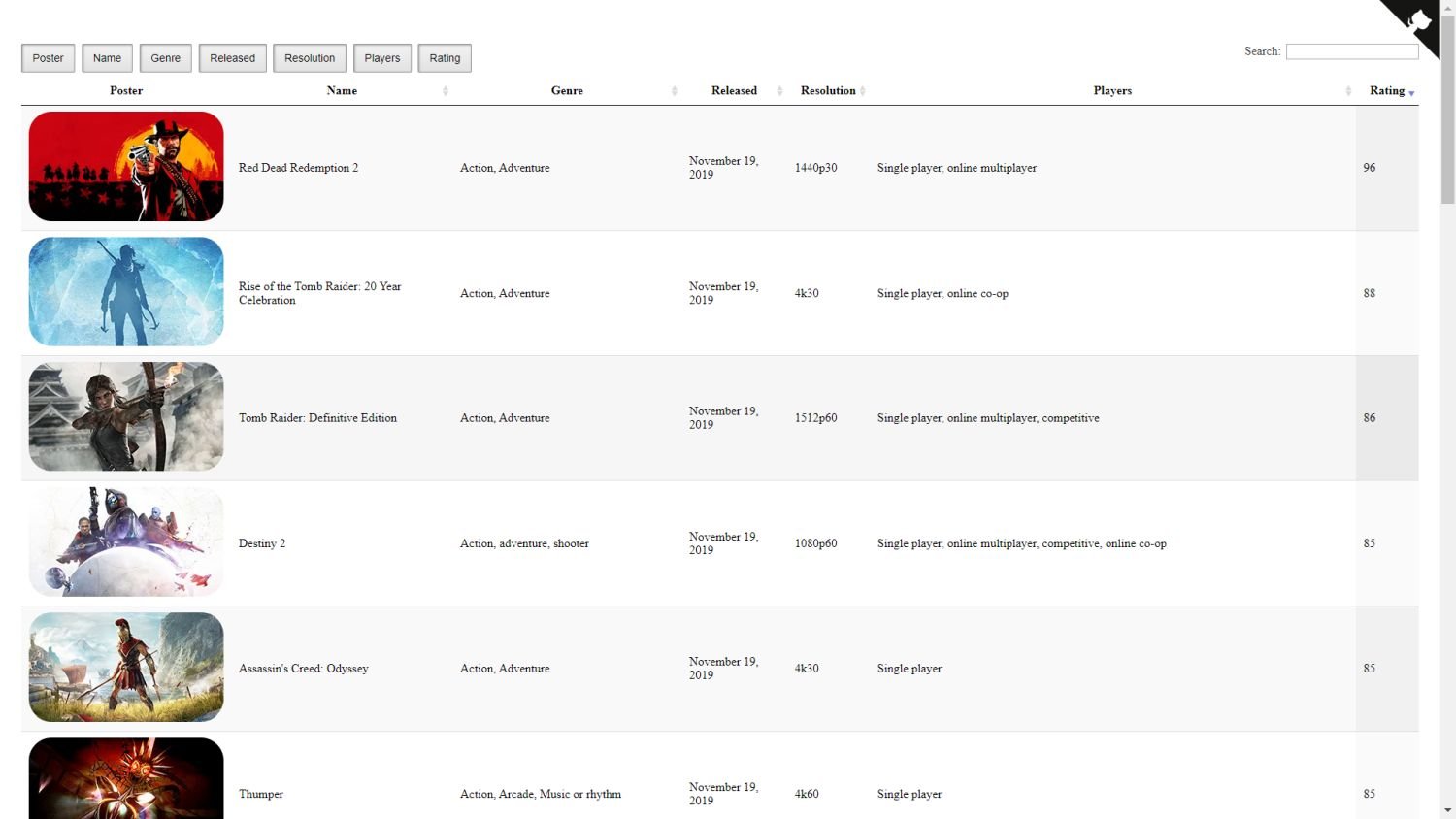Sort table by Name column arrows
The image size is (1456, 819).
pos(446,91)
